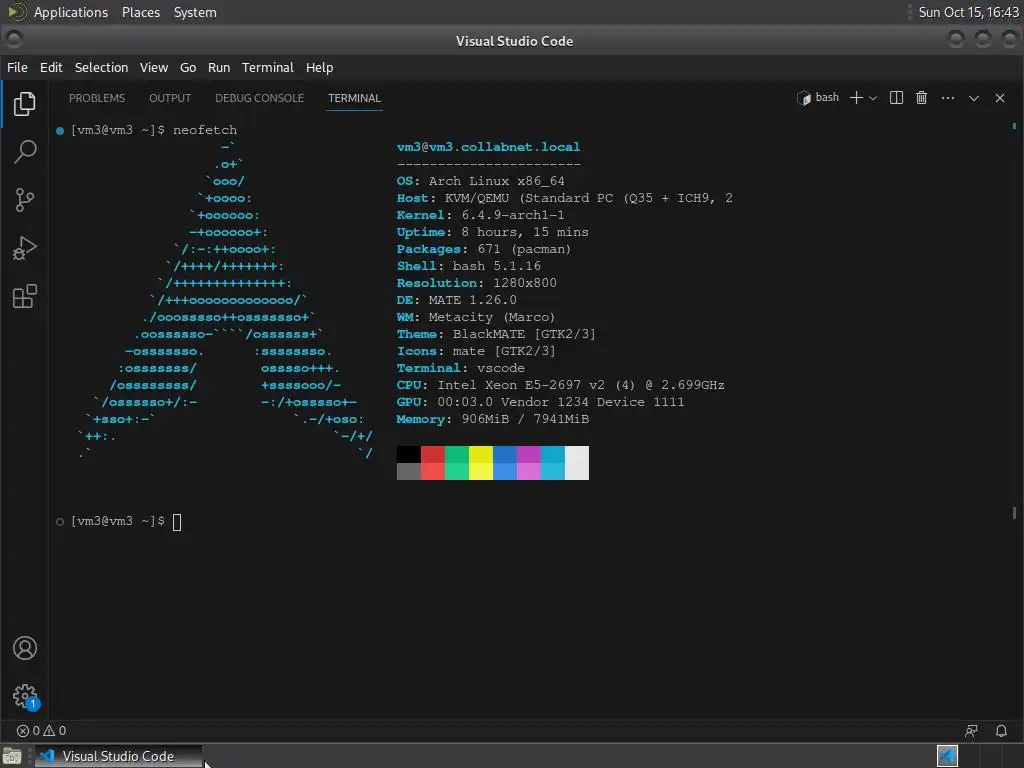Click the neofetch command decoration dot
The height and width of the screenshot is (768, 1024).
click(60, 131)
